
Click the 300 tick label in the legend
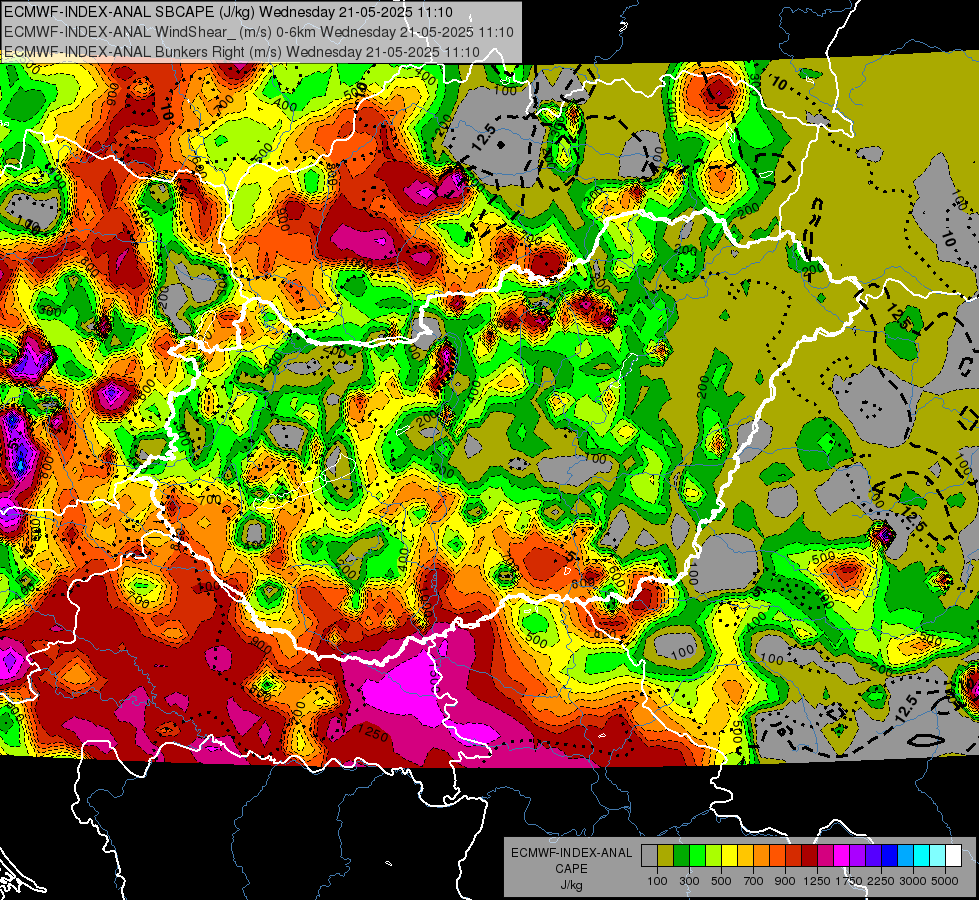689,881
